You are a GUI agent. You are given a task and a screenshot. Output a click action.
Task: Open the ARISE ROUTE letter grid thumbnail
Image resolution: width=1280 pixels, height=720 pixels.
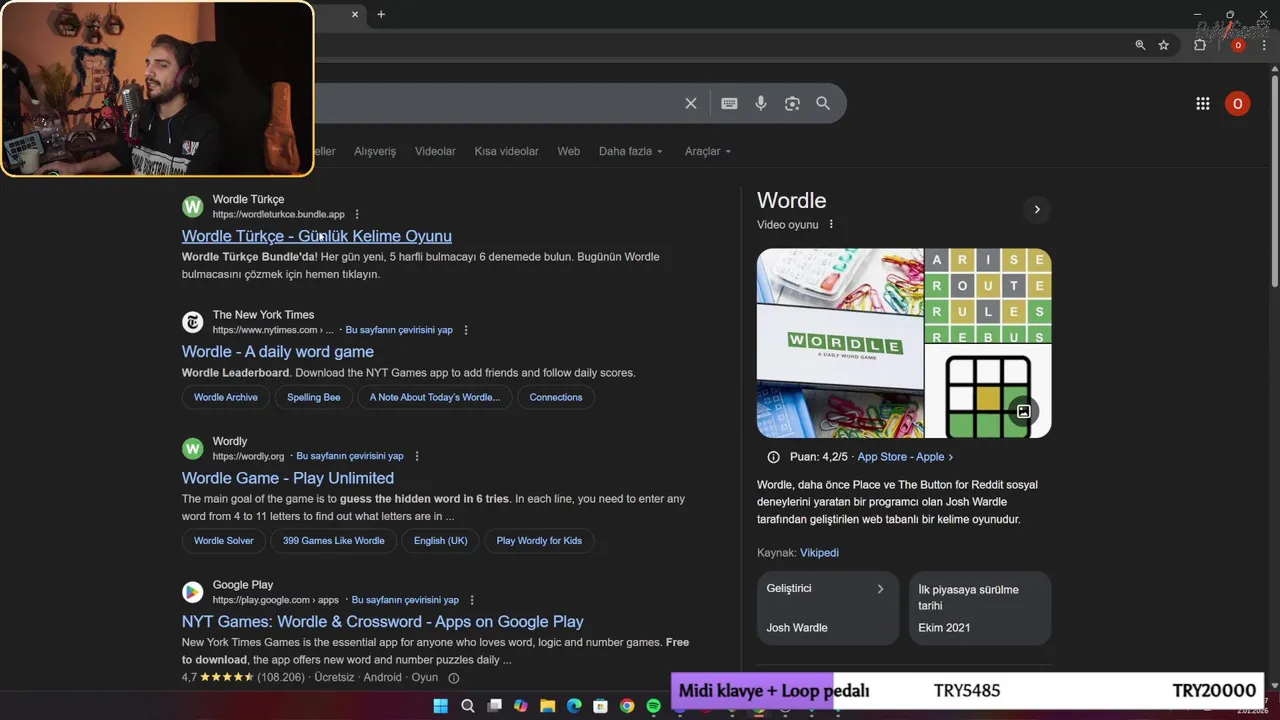point(988,295)
